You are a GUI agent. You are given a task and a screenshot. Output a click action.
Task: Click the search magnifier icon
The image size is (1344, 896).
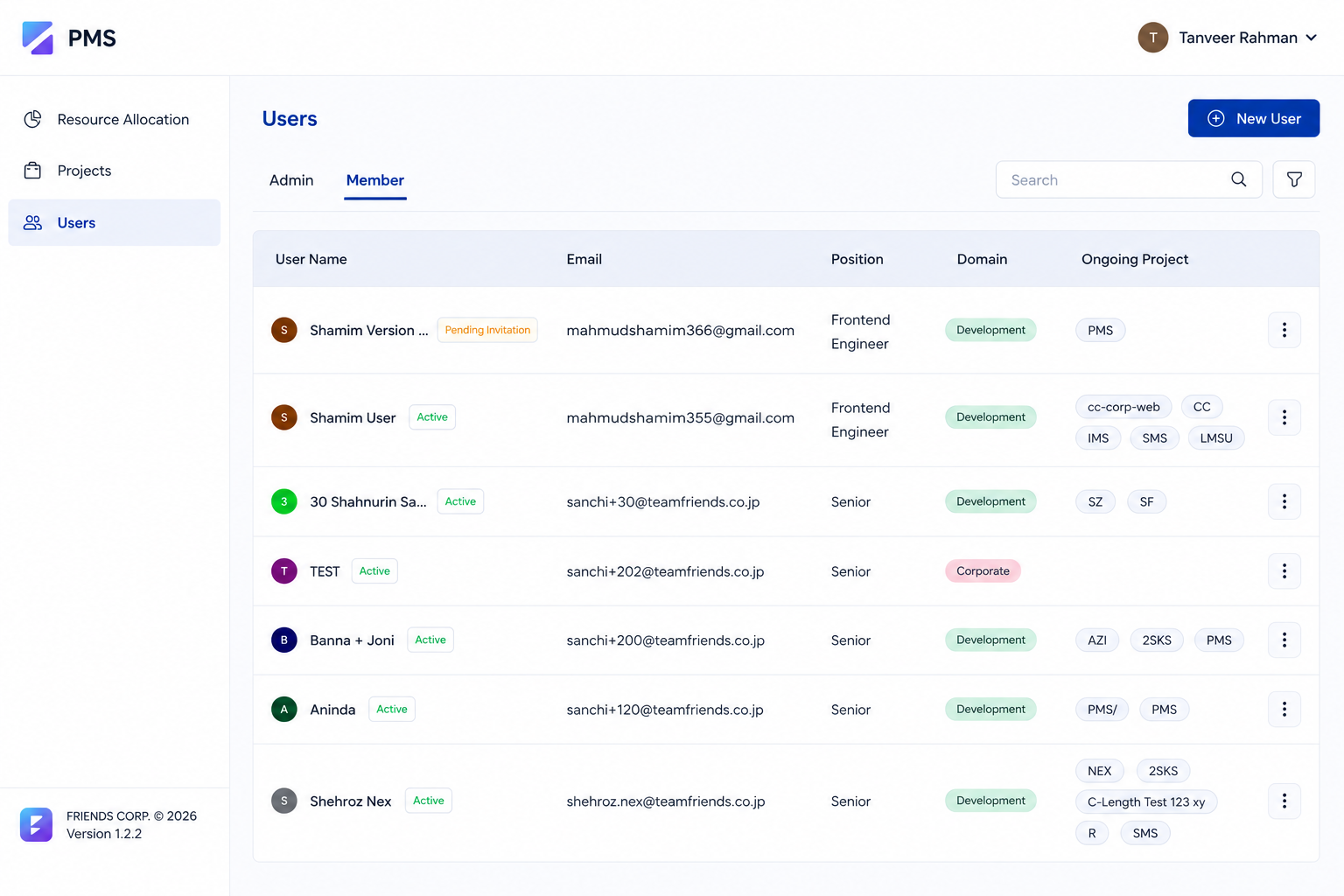(1238, 179)
